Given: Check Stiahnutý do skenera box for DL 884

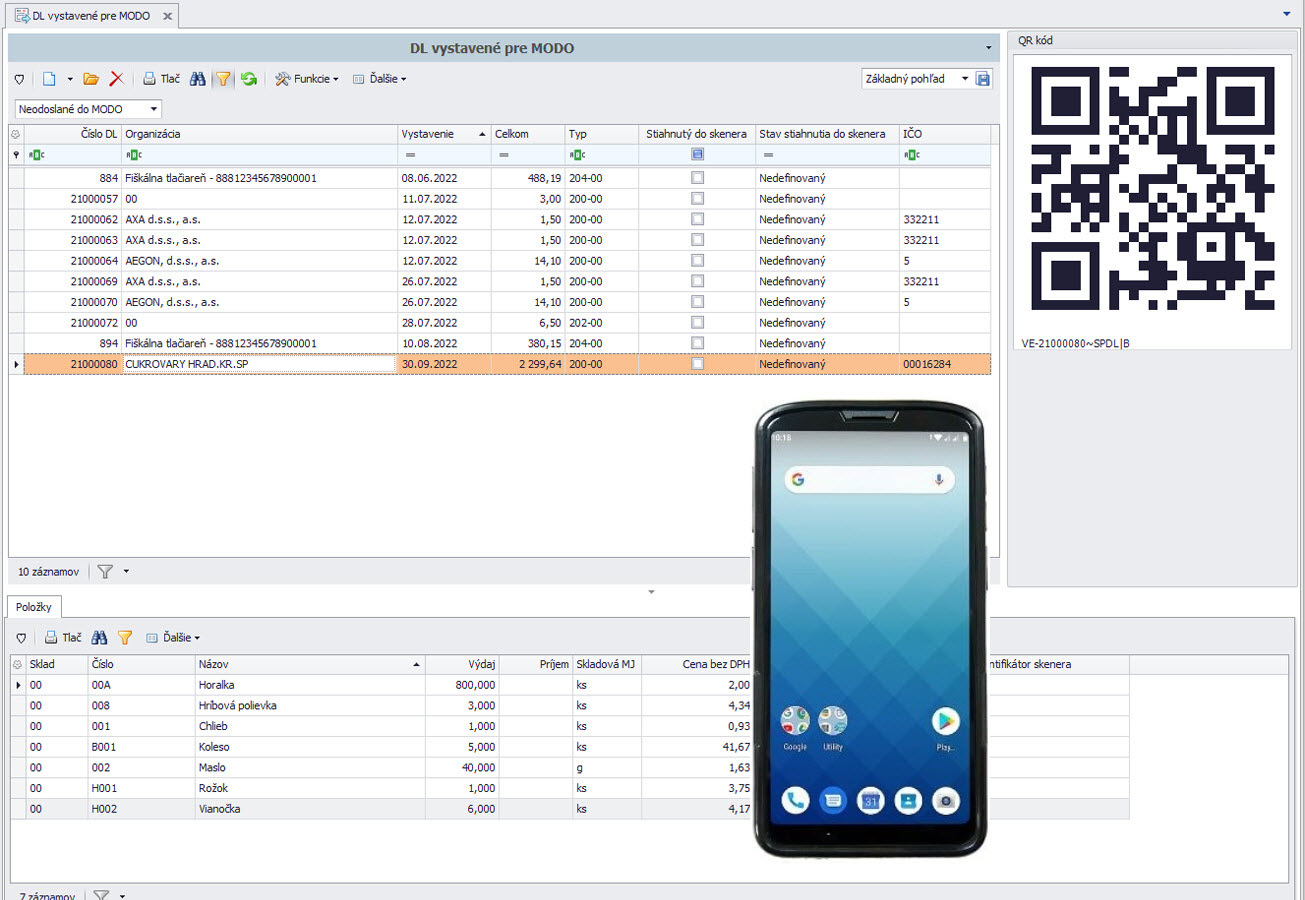Looking at the screenshot, I should (697, 177).
